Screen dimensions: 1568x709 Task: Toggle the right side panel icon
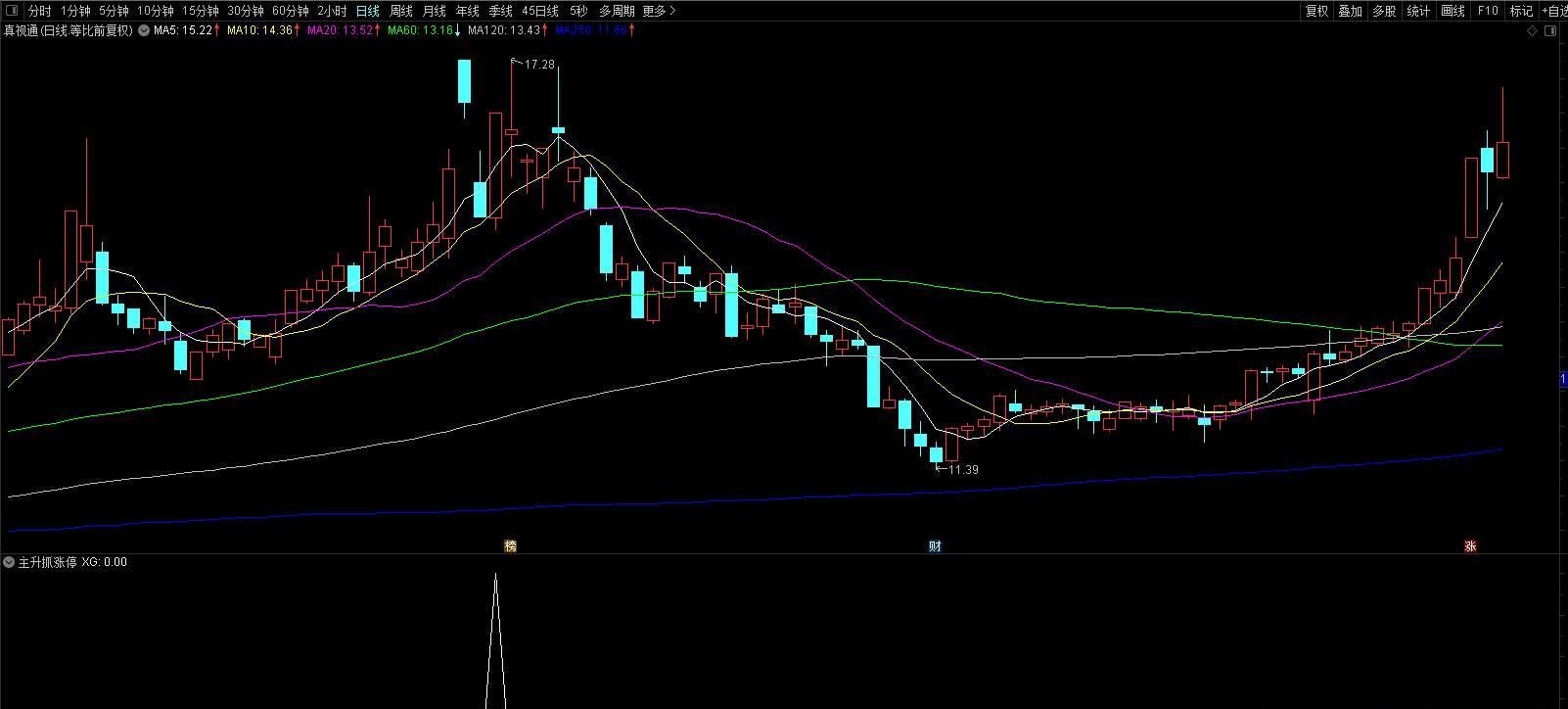[x=1549, y=31]
